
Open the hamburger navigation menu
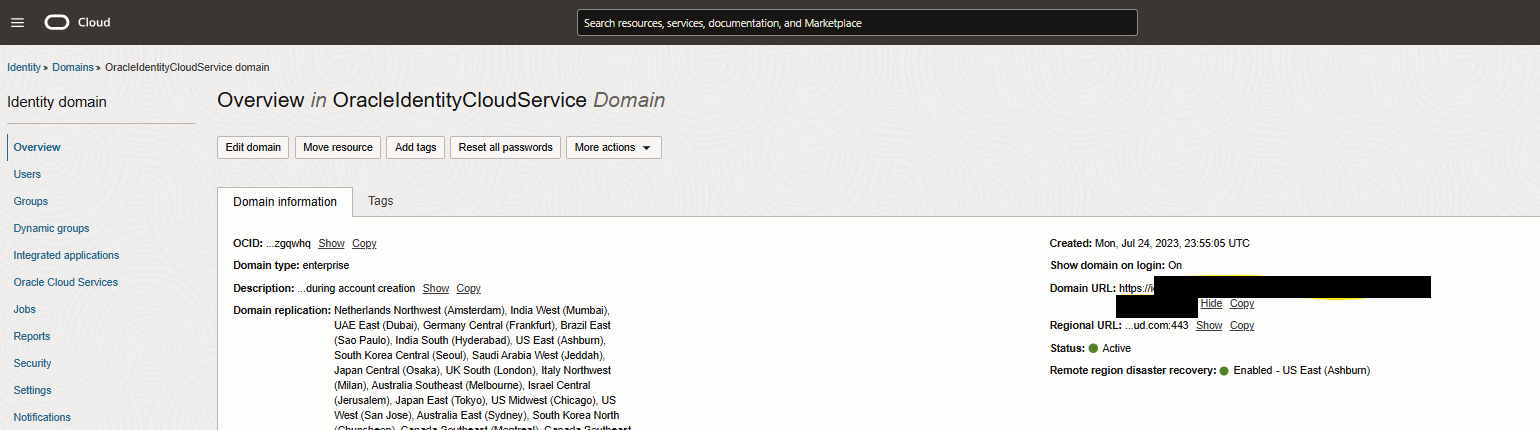click(x=17, y=22)
